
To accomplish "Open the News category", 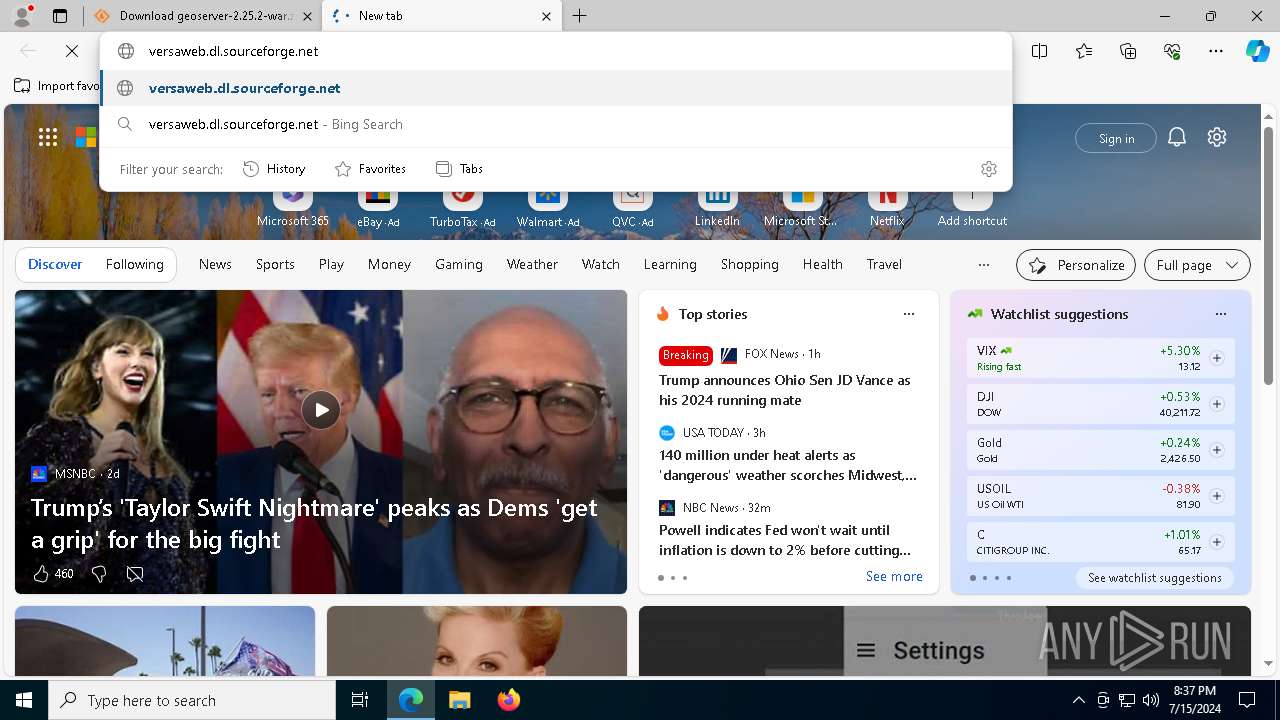I will pyautogui.click(x=215, y=264).
